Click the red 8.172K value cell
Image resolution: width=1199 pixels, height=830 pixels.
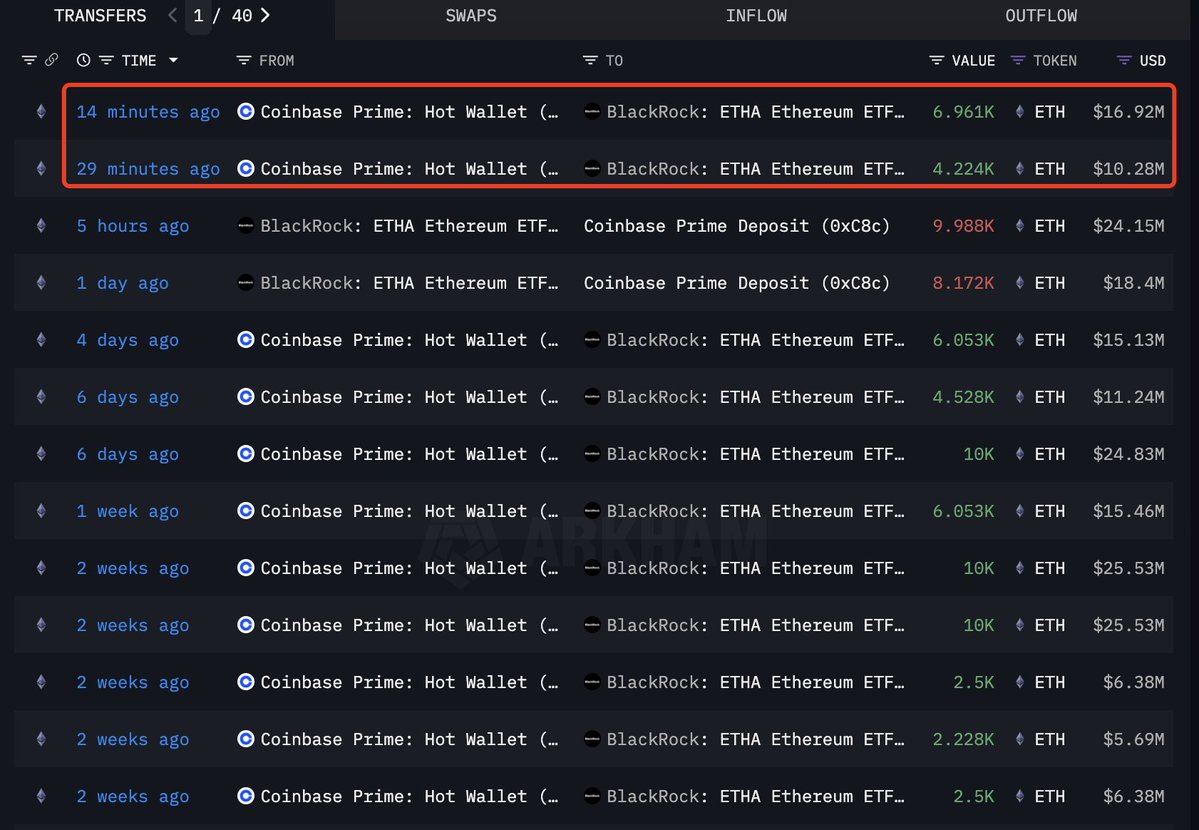coord(963,283)
